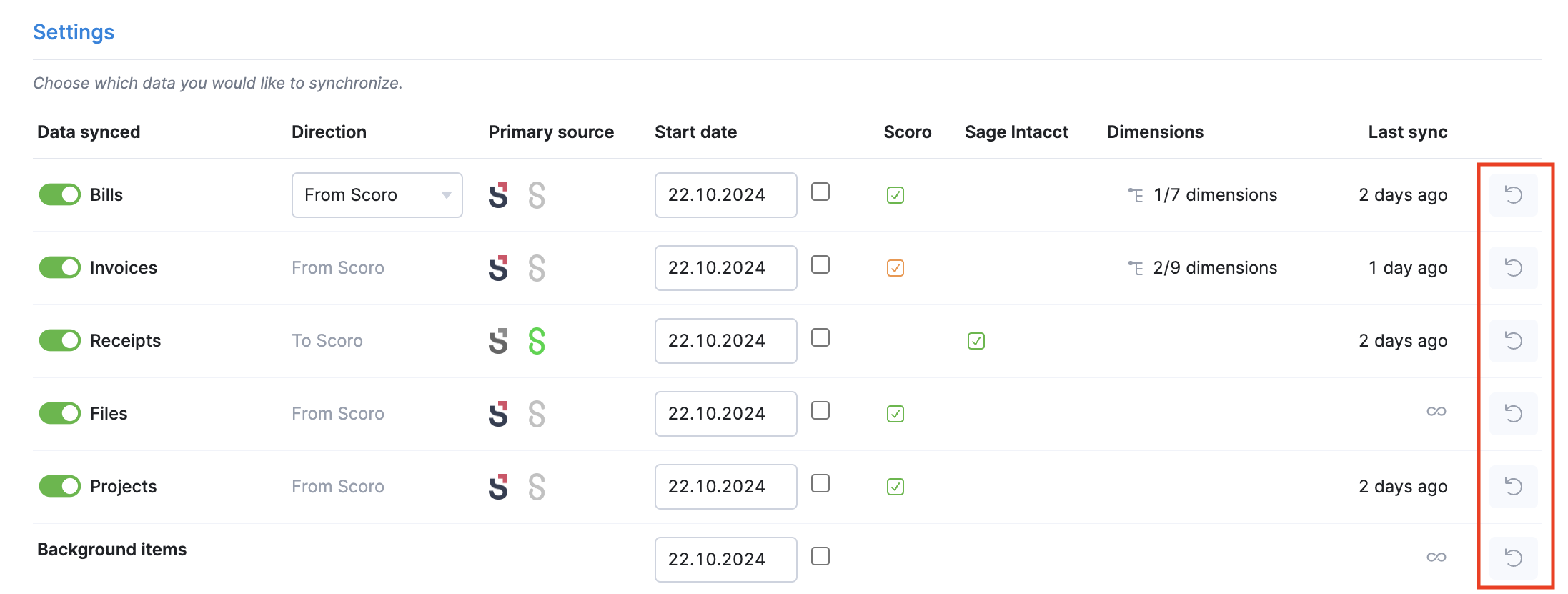Click Scoro status check for Projects

point(895,487)
